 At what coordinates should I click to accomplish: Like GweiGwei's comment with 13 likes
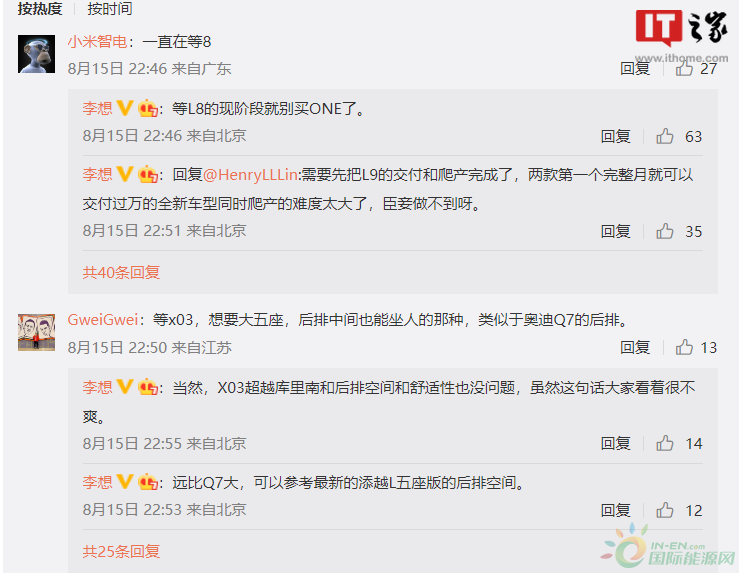coord(684,347)
